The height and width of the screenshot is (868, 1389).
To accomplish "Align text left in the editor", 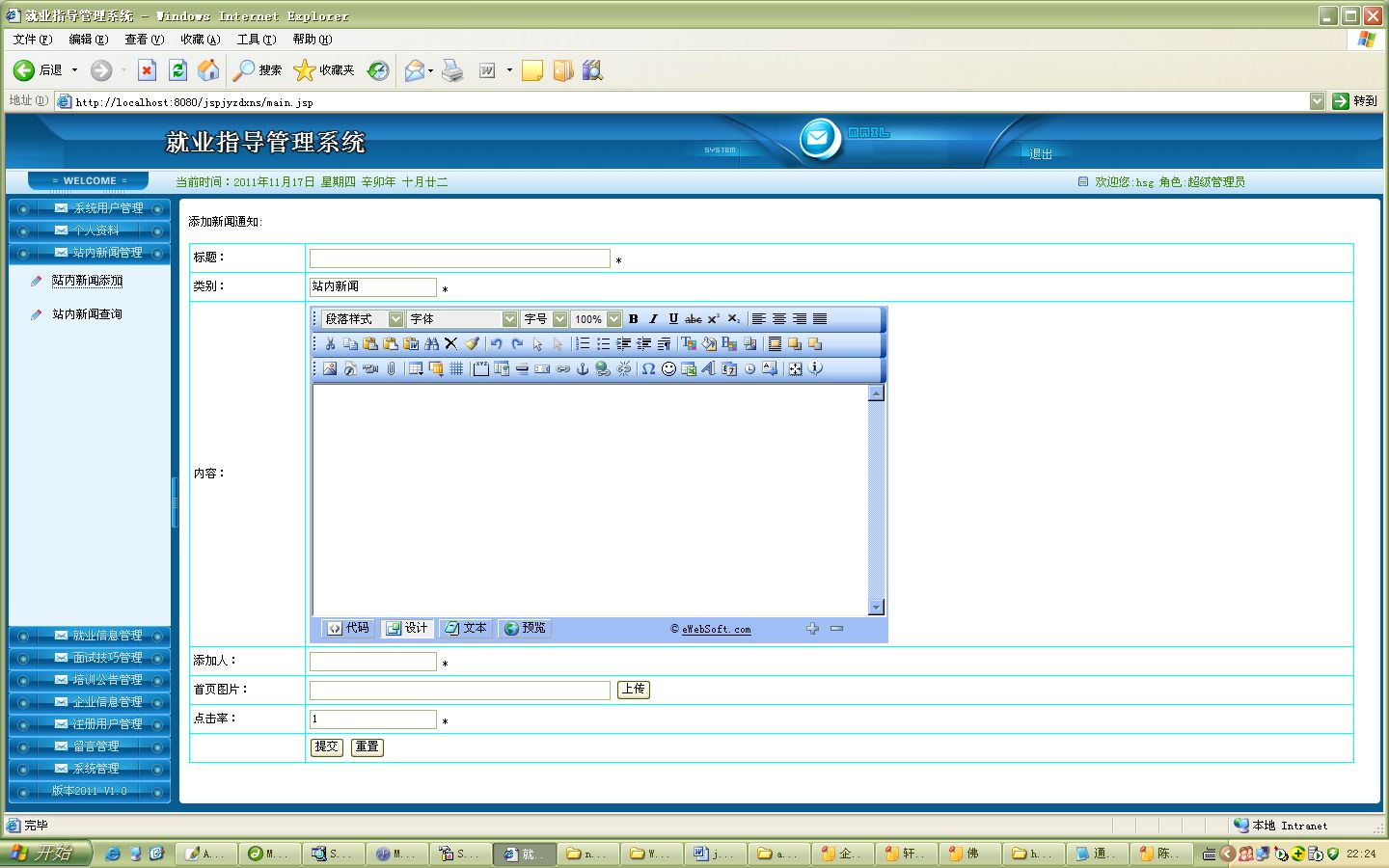I will tap(759, 319).
